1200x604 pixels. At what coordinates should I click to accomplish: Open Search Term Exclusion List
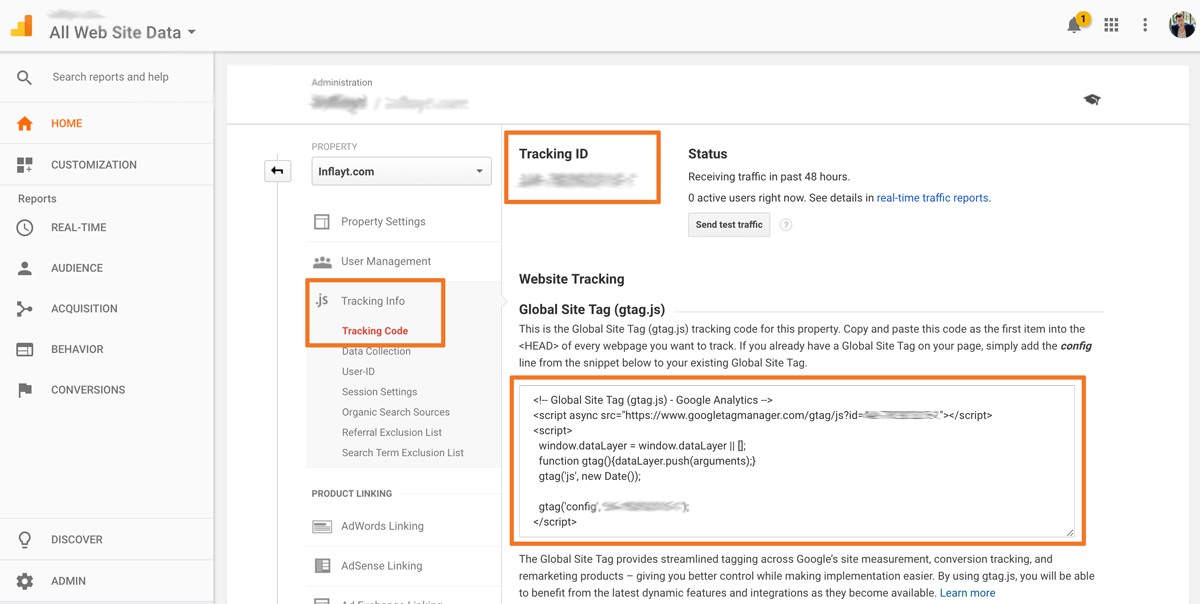(403, 453)
